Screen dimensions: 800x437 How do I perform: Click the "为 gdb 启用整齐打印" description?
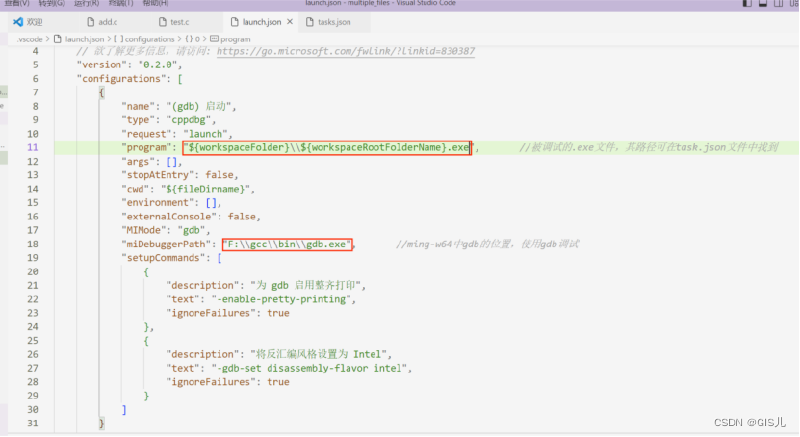point(306,286)
